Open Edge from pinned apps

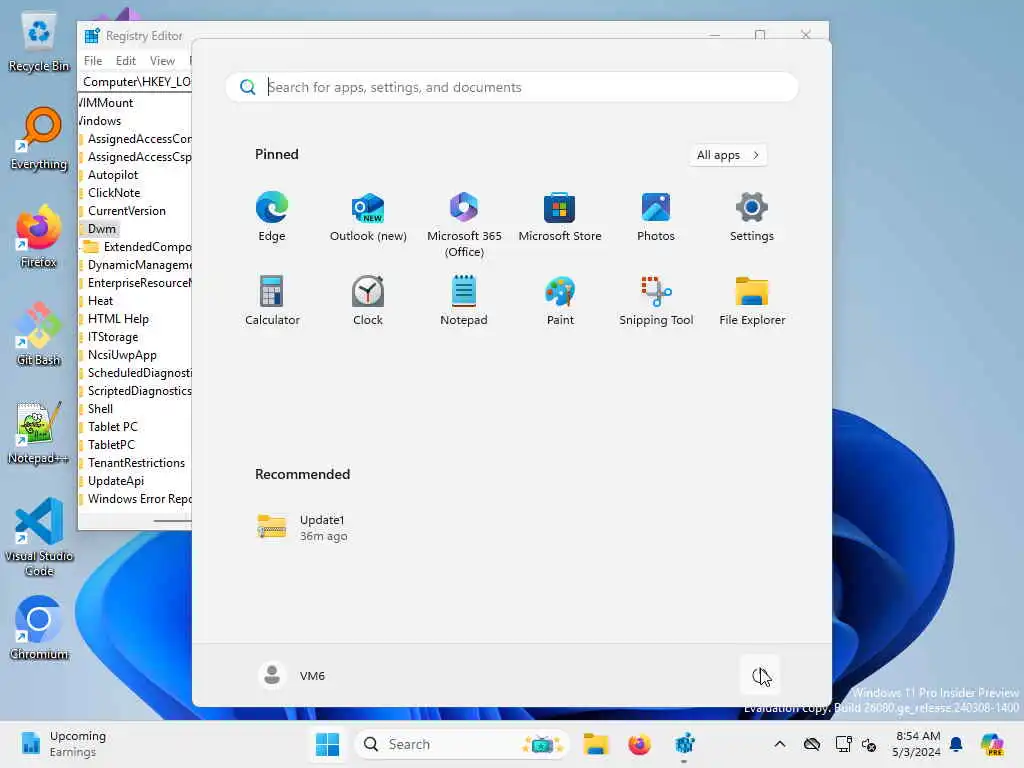pos(272,217)
